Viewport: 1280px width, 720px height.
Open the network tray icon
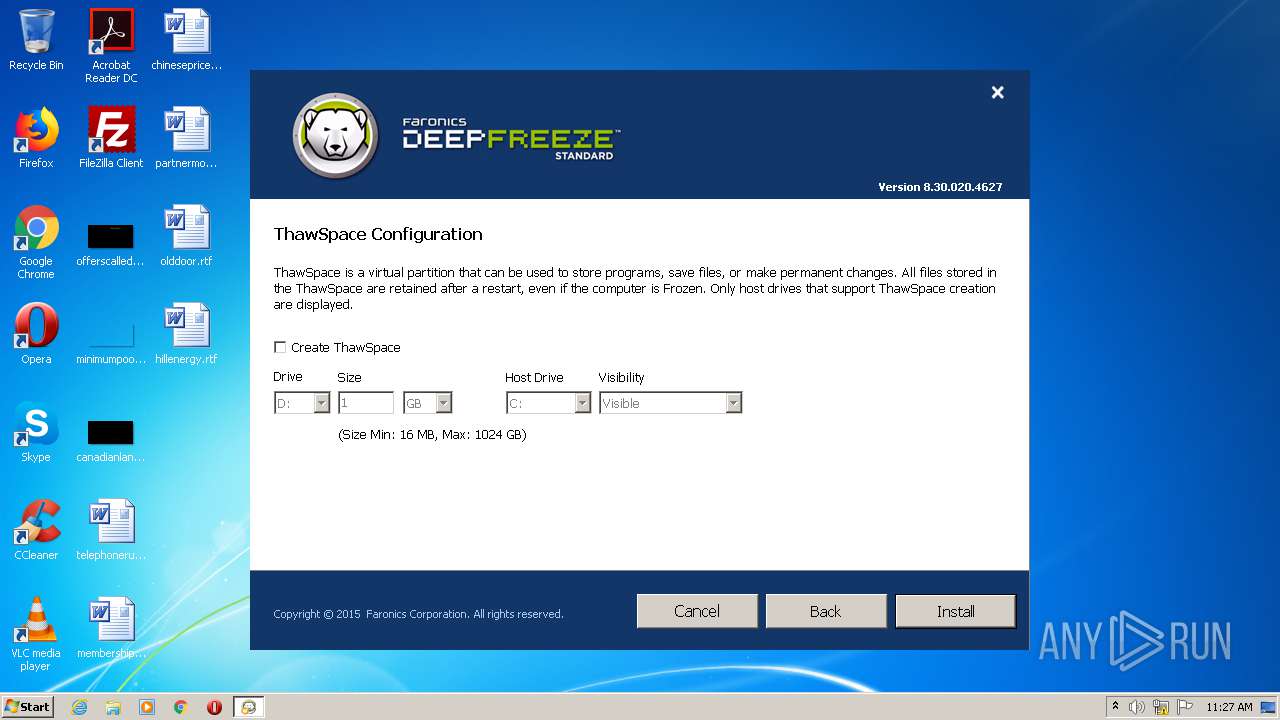tap(1161, 707)
